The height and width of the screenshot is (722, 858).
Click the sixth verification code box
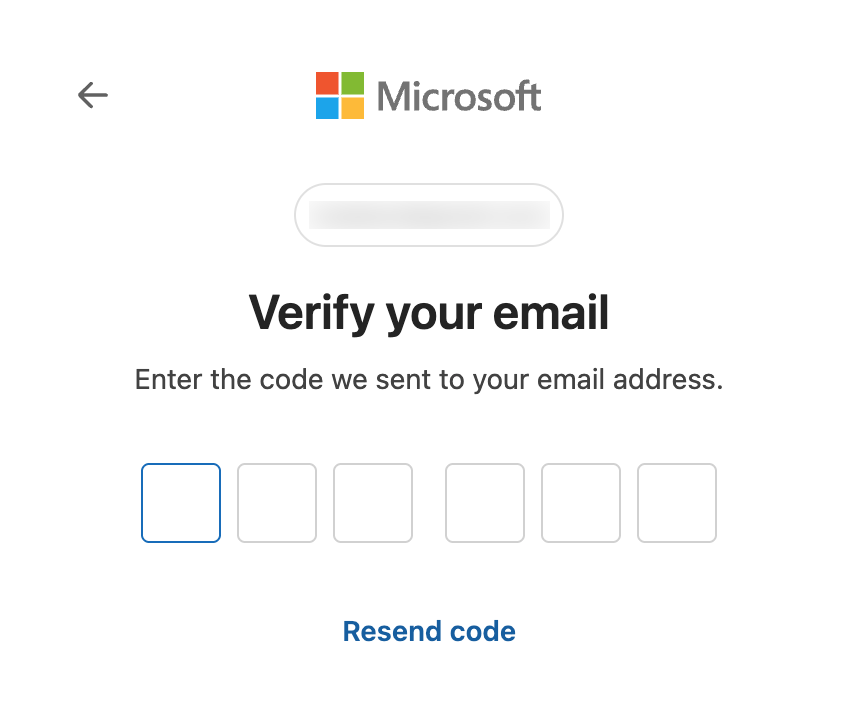pos(677,503)
